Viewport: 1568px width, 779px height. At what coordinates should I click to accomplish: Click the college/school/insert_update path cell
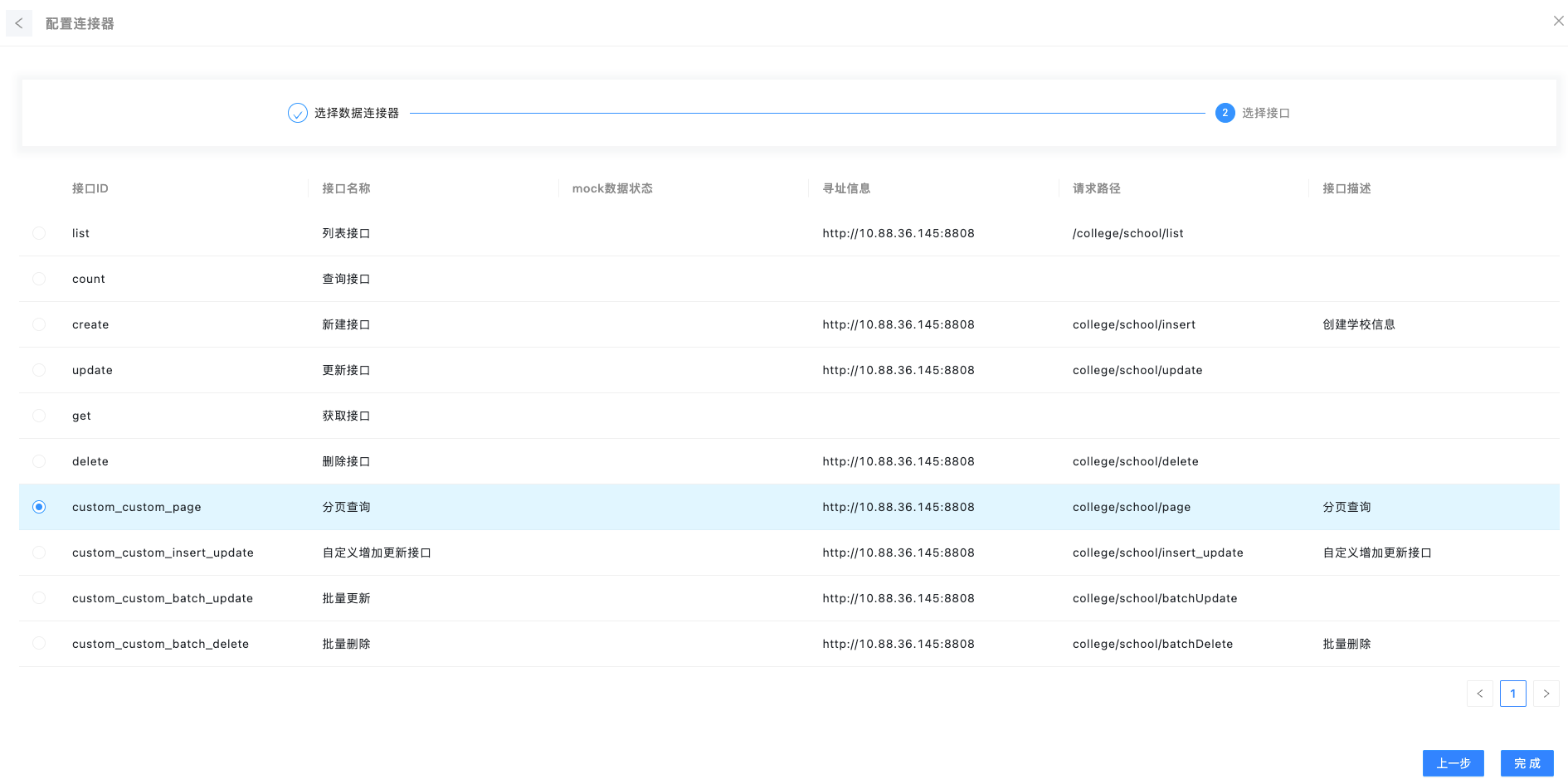(x=1157, y=553)
